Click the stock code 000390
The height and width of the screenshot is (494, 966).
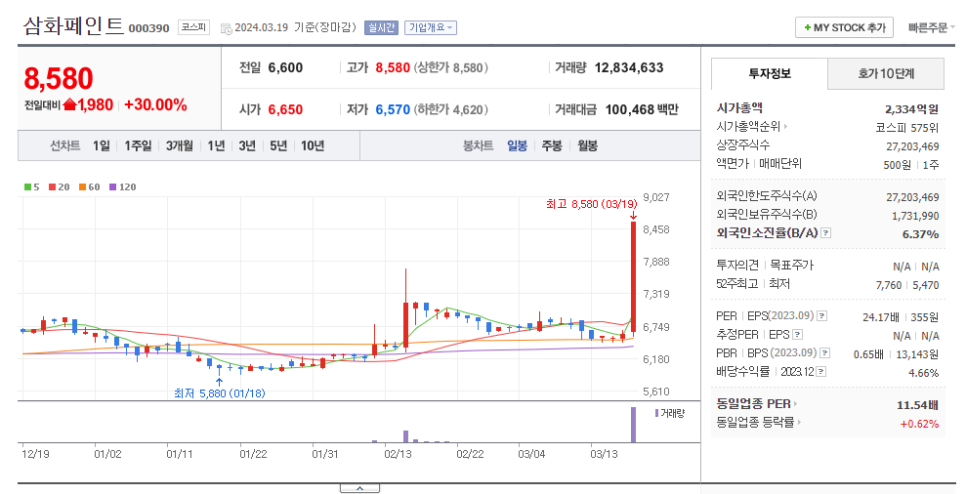point(148,28)
